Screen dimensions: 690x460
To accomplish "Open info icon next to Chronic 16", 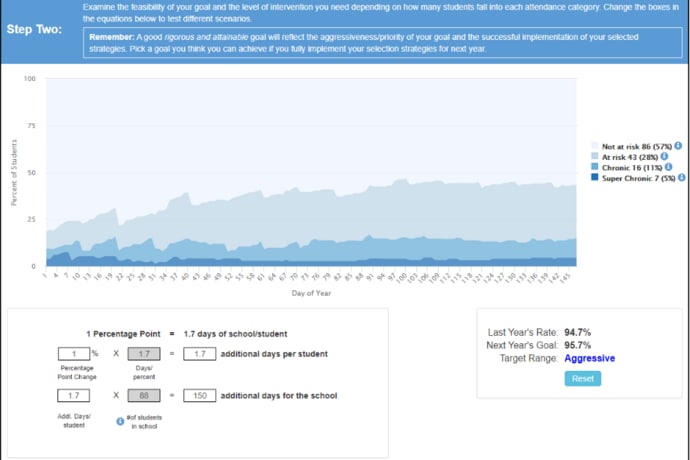I will [668, 167].
